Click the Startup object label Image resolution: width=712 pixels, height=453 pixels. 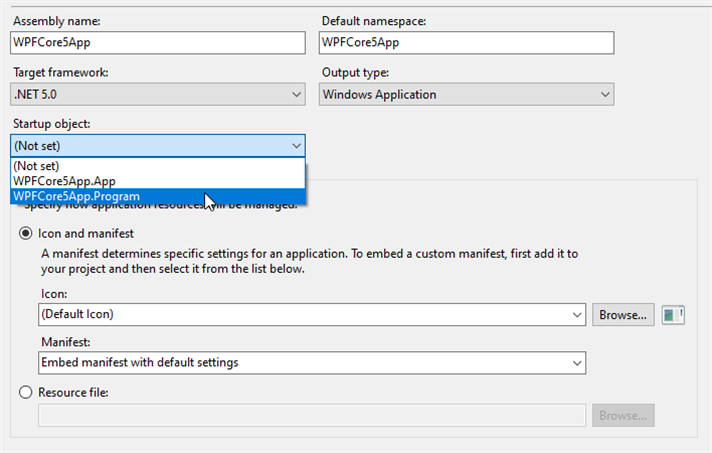pos(51,124)
